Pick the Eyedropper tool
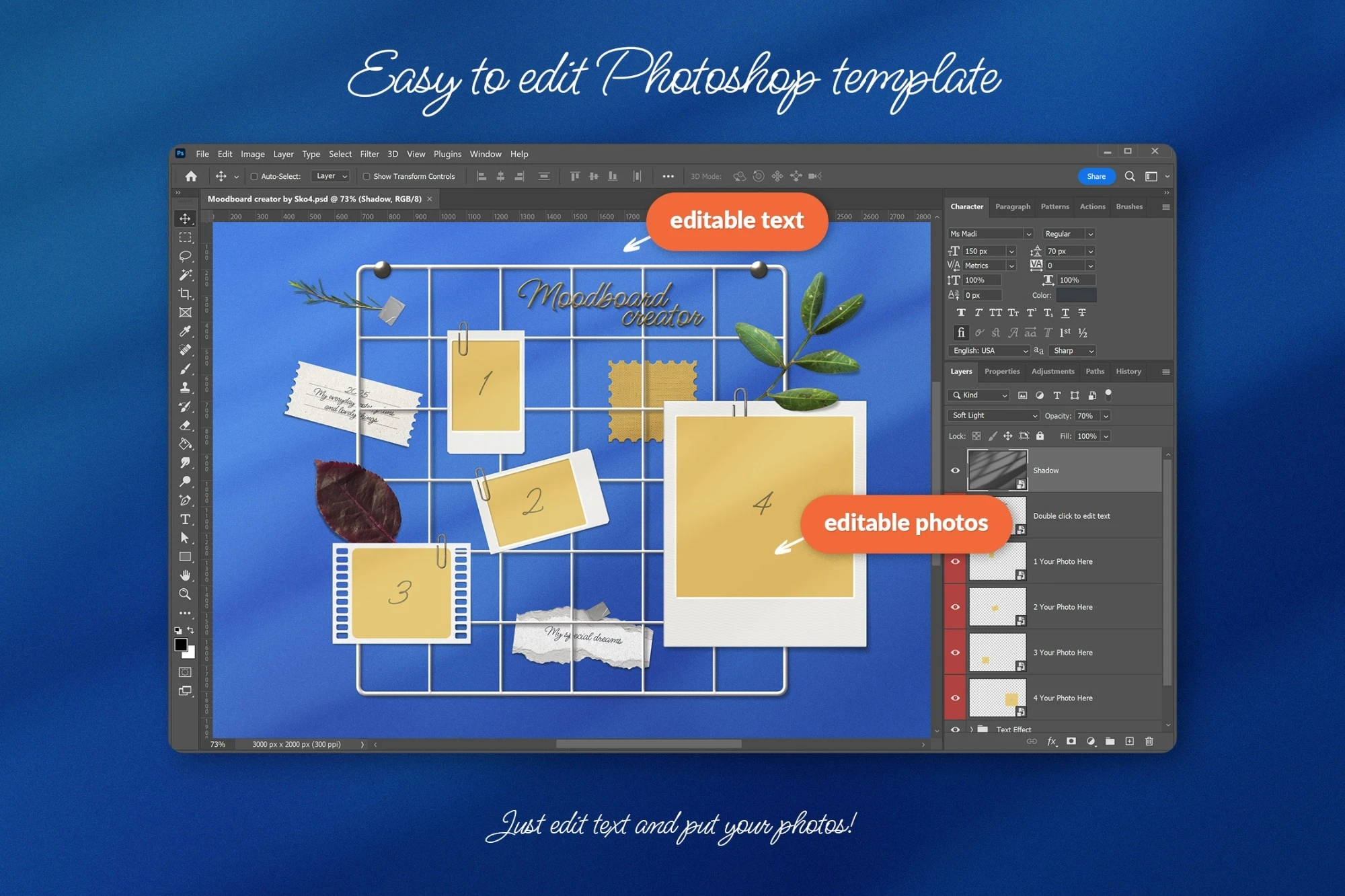 pos(185,331)
